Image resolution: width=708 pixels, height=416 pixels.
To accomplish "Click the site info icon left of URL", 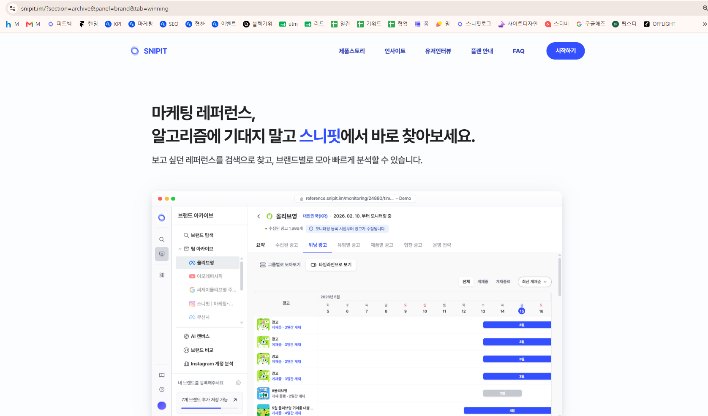I will tap(12, 9).
